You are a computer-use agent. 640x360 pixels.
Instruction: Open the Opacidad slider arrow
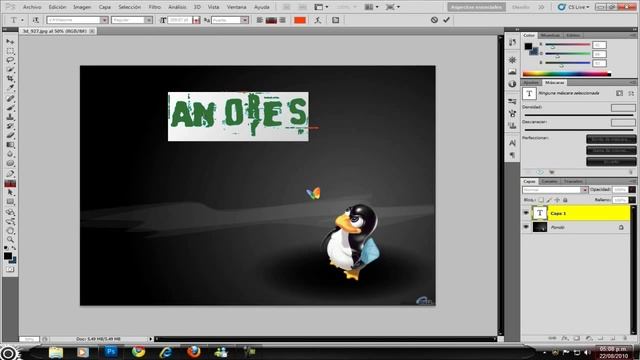633,190
